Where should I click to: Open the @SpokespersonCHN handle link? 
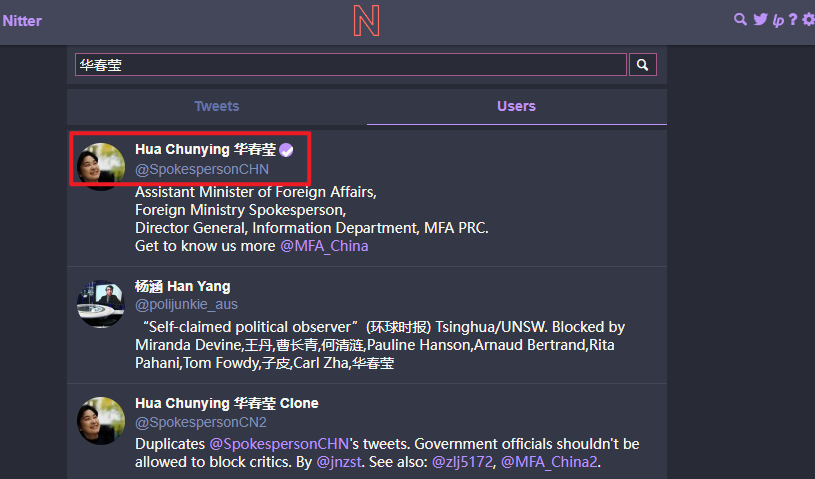tap(202, 169)
